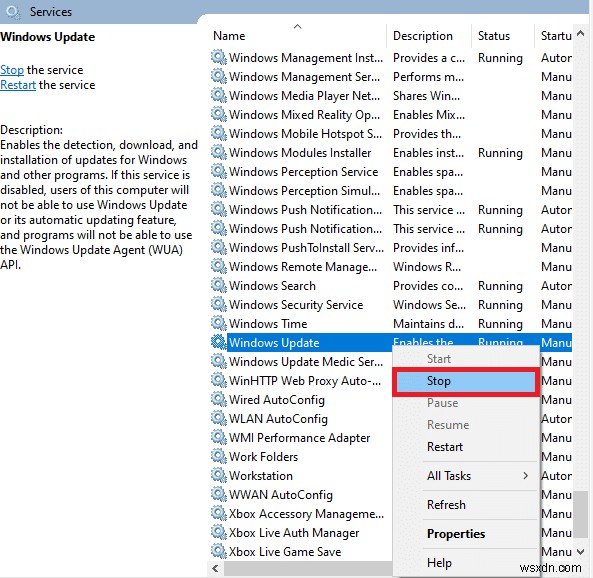Viewport: 593px width, 578px height.
Task: Click the gear icon beside Windows PushToInstall Serv...
Action: 219,247
